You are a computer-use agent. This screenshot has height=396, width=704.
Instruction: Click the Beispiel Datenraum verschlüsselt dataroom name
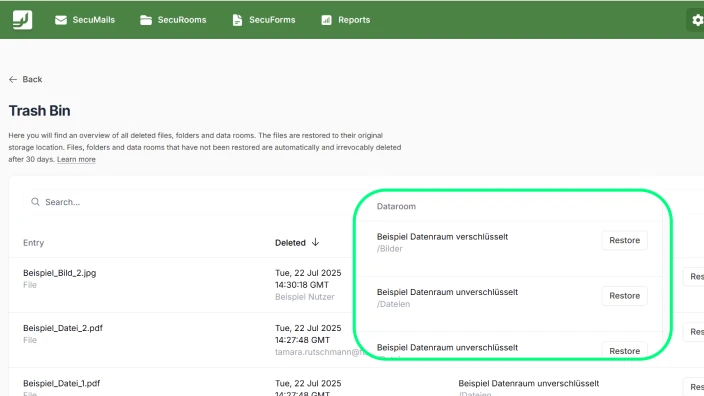[x=442, y=237]
